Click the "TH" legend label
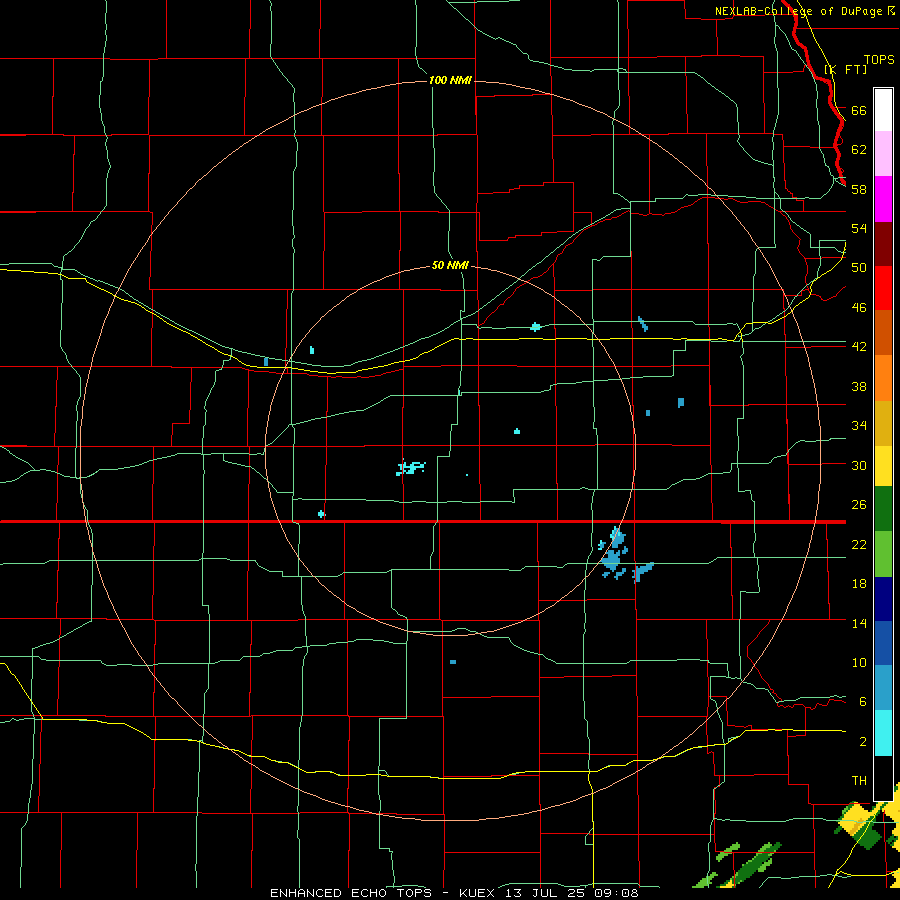Screen dimensions: 900x900 click(859, 780)
